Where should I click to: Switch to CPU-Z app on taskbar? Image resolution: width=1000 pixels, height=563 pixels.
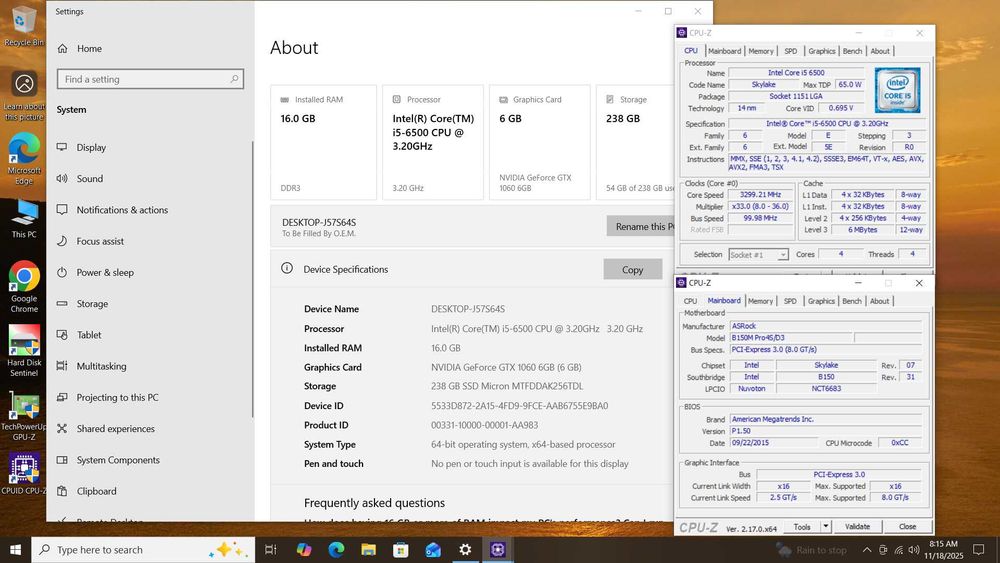pyautogui.click(x=498, y=550)
